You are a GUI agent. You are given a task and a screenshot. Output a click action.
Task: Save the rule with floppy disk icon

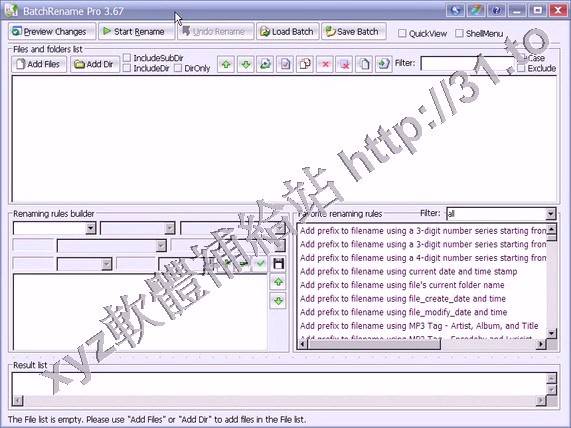coord(278,263)
